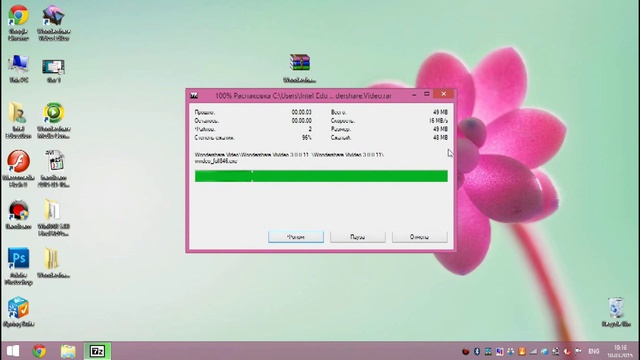The image size is (640, 360).
Task: Select the AVI video file on the desktop
Action: coord(53,168)
